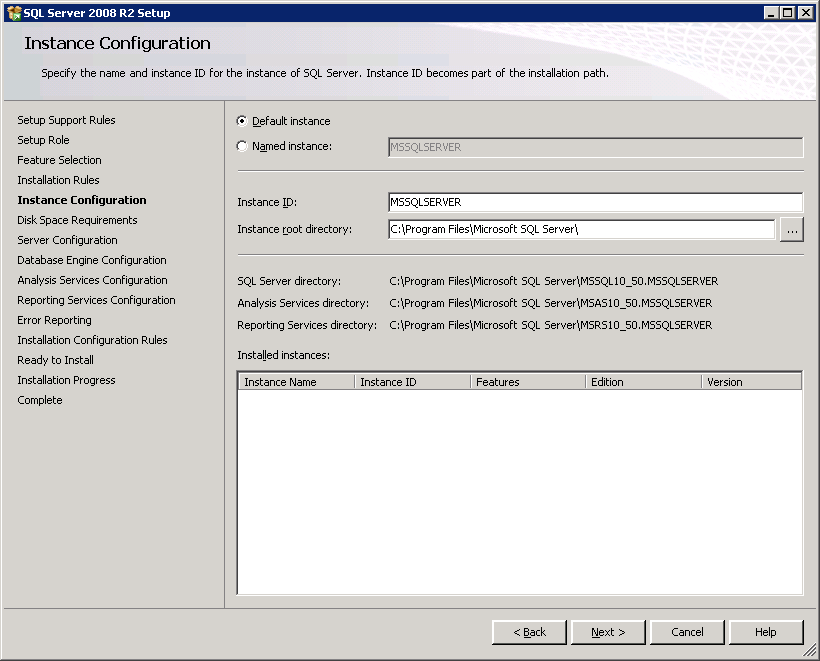Click the Instance Configuration step in sidebar

coord(82,200)
